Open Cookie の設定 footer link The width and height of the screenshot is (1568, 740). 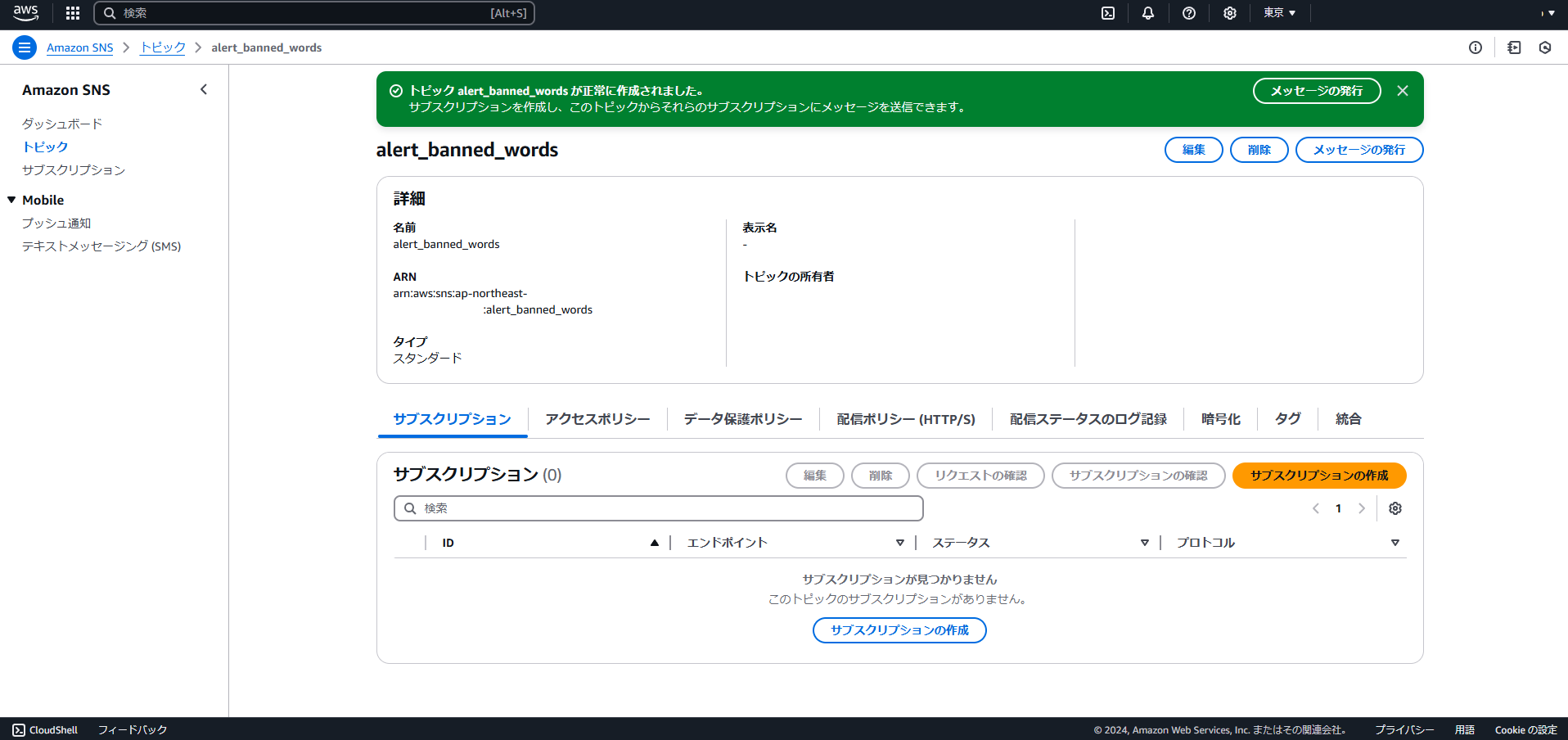1526,729
